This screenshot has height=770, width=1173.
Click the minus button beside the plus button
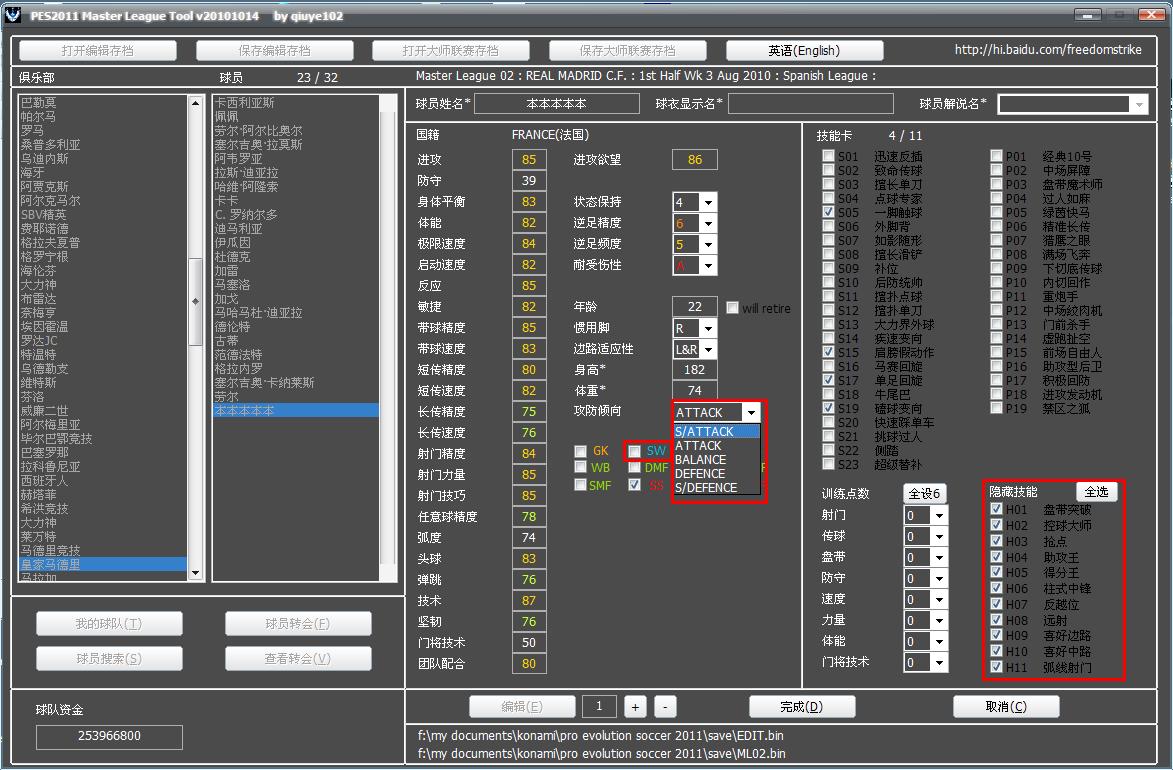[x=666, y=706]
